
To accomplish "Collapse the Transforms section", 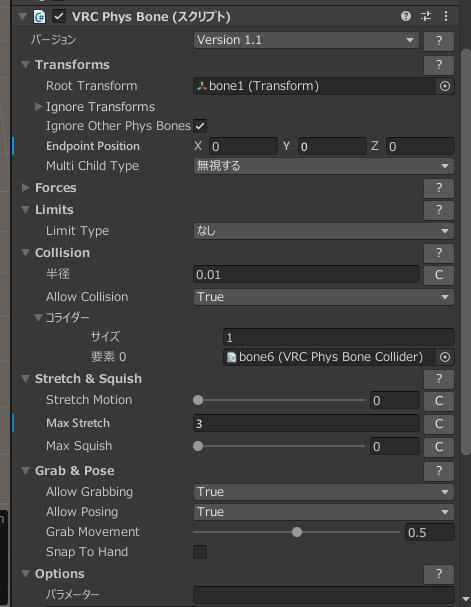I will [x=26, y=65].
